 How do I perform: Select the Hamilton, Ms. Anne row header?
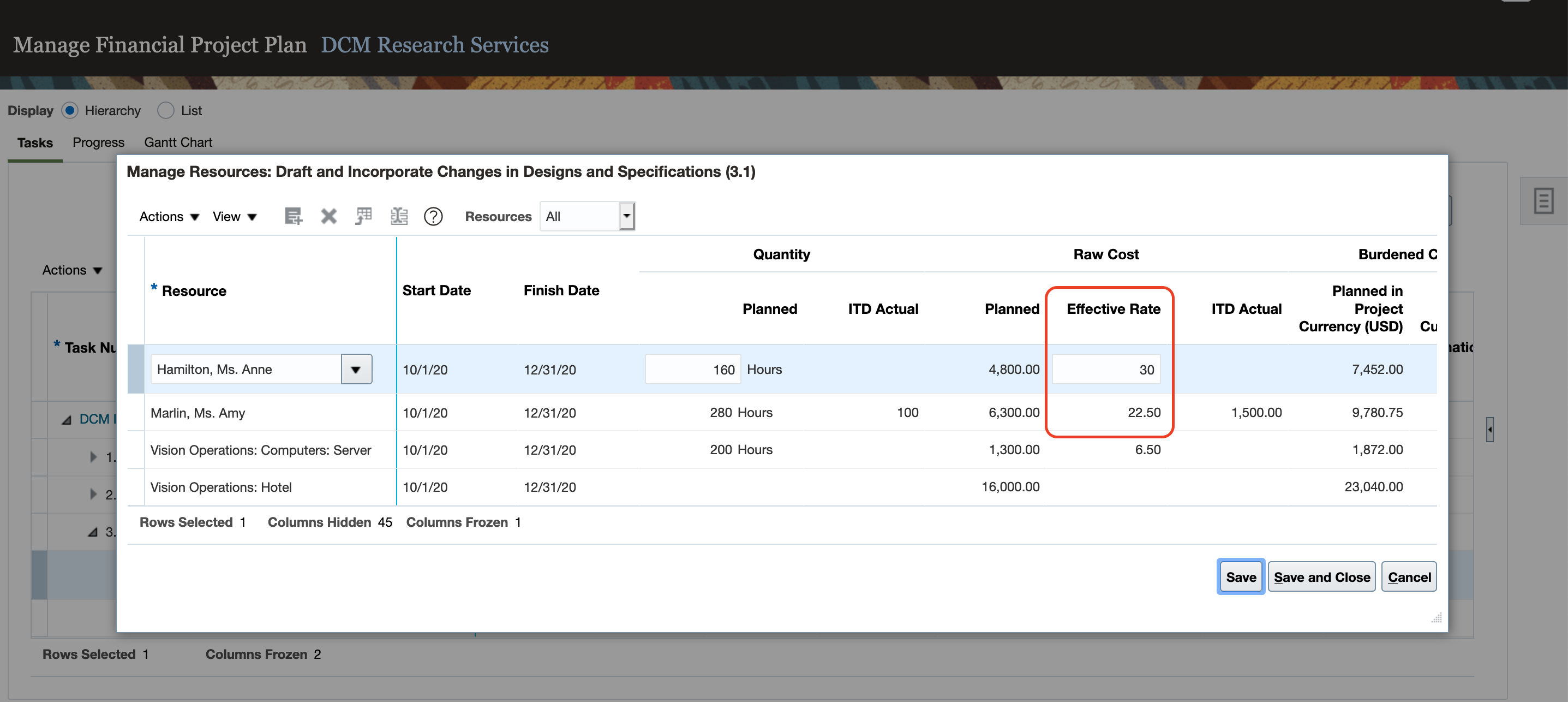pos(136,369)
